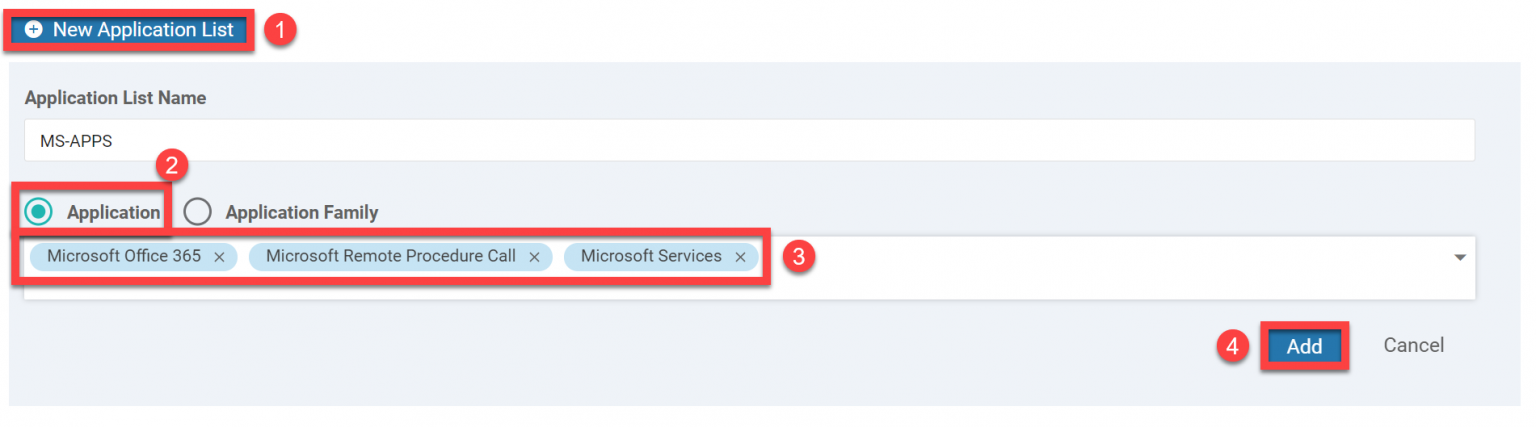The height and width of the screenshot is (427, 1536).
Task: Click the Application Family label text
Action: (x=301, y=212)
